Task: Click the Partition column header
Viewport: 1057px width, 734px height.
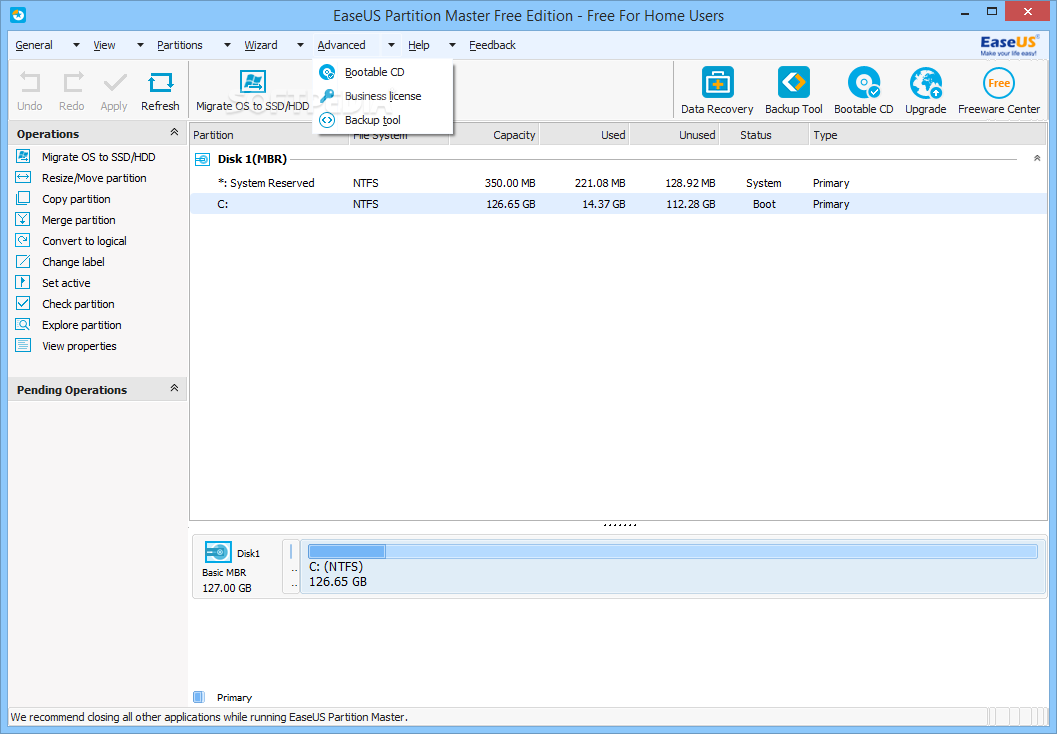Action: [270, 135]
